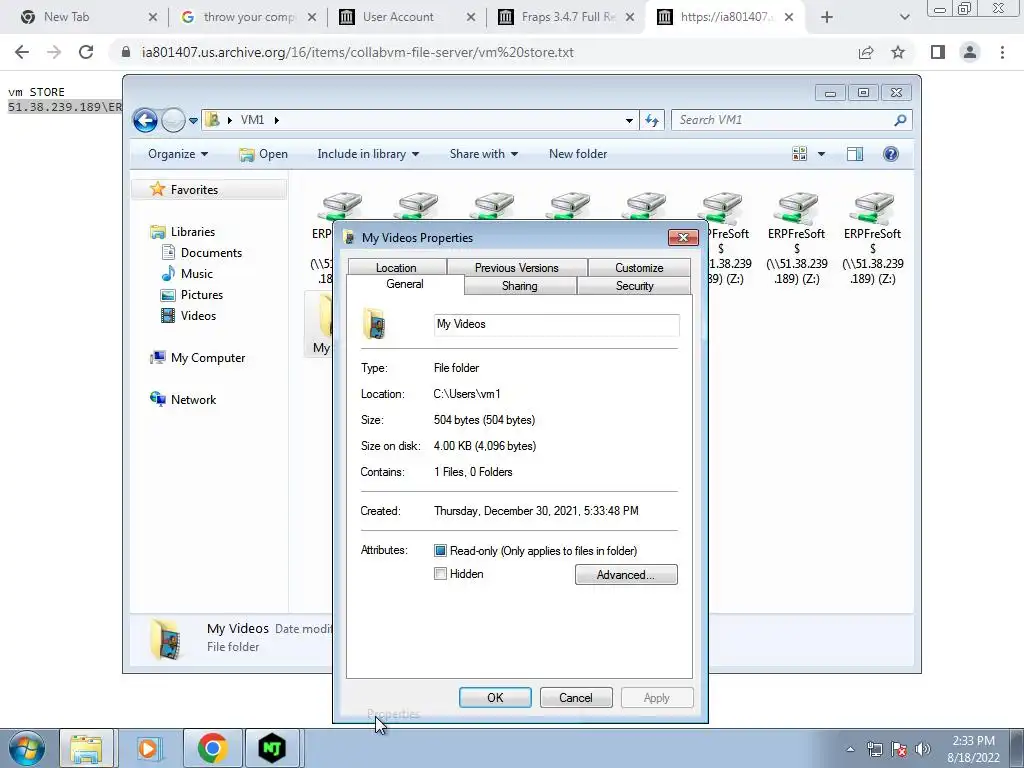1024x768 pixels.
Task: Bookmark this page with star icon
Action: click(898, 52)
